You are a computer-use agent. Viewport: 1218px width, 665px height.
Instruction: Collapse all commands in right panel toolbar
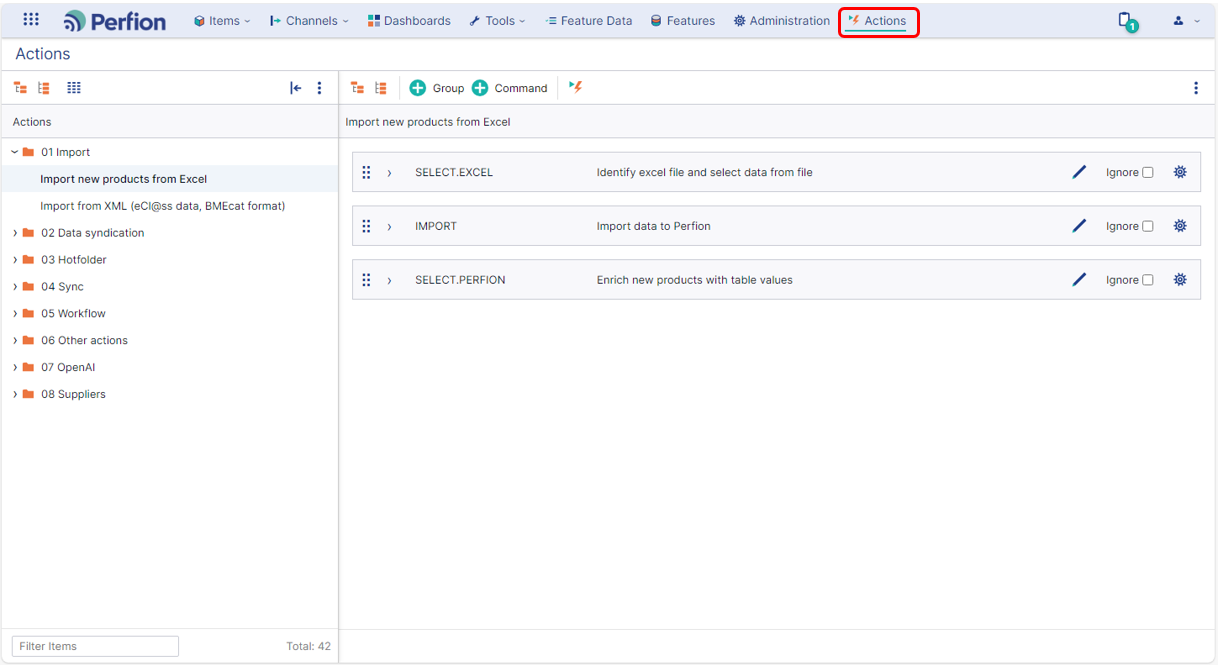[x=357, y=88]
